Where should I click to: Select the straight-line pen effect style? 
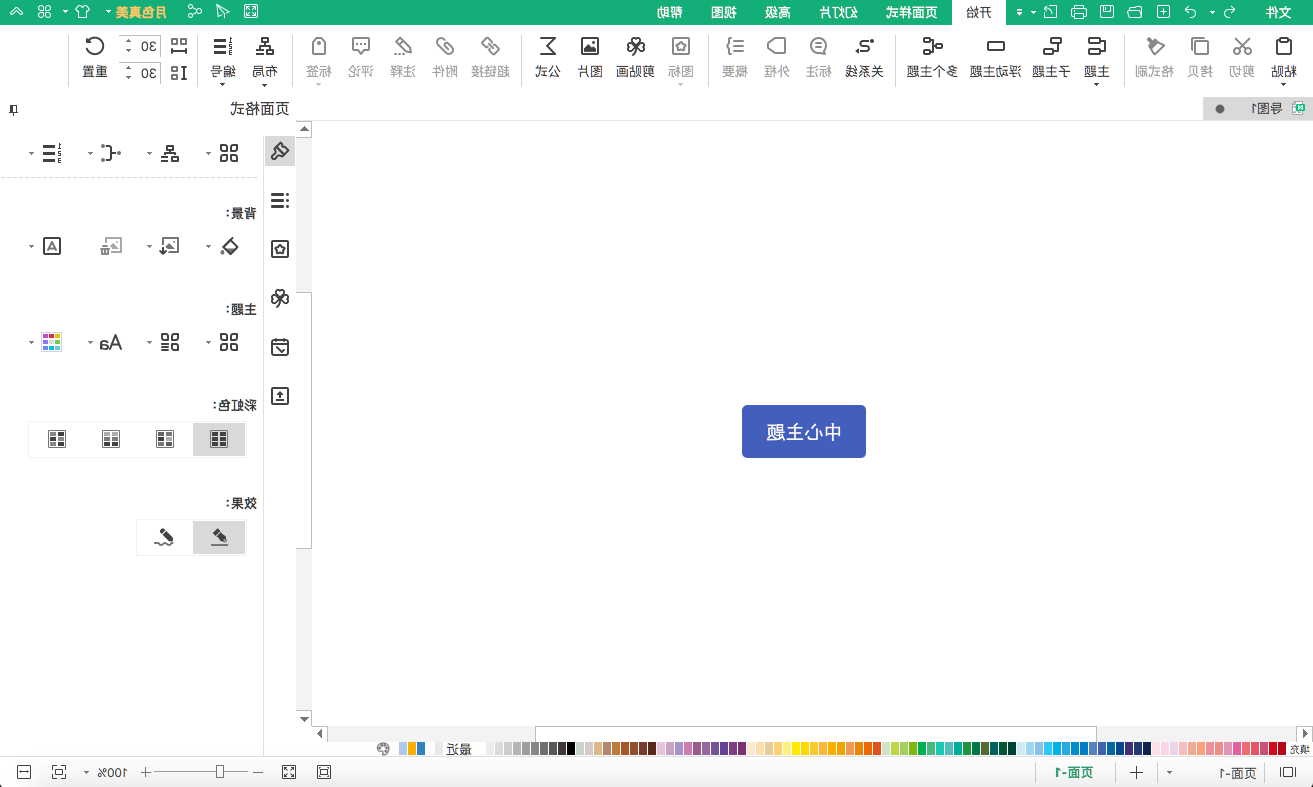tap(219, 538)
